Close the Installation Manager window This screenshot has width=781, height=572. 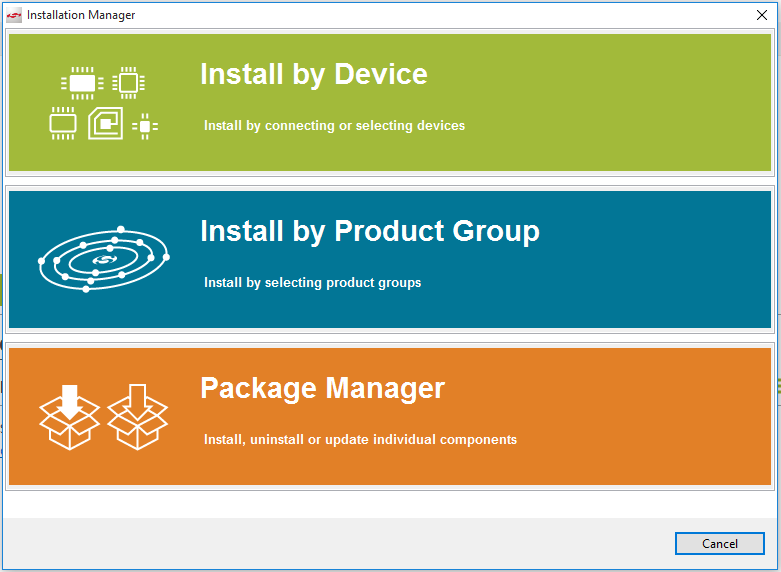tap(762, 15)
